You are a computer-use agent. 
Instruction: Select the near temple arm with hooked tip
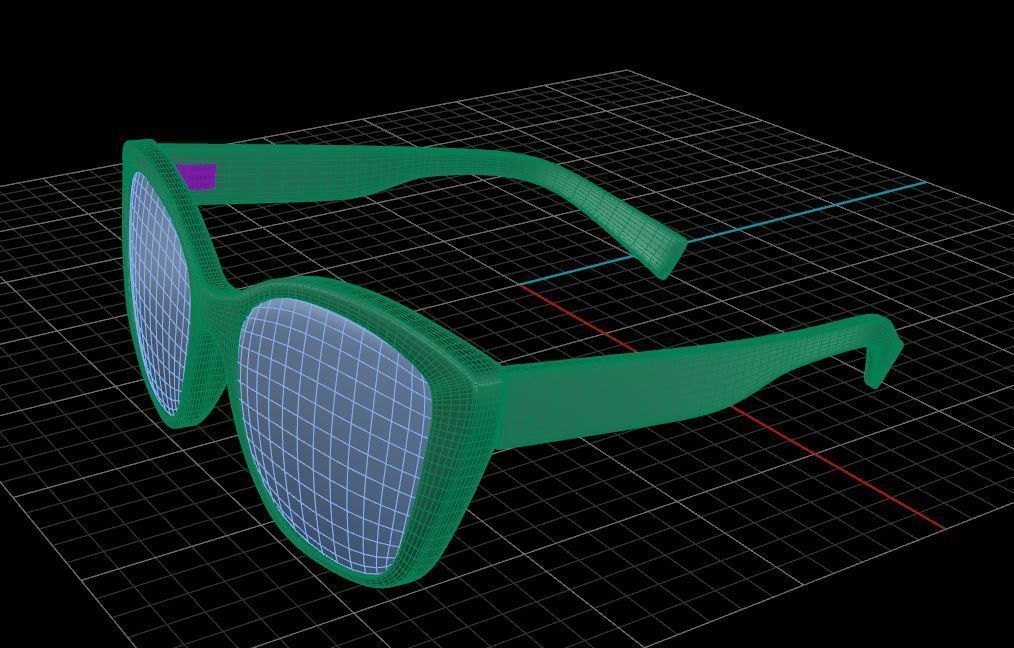point(698,383)
